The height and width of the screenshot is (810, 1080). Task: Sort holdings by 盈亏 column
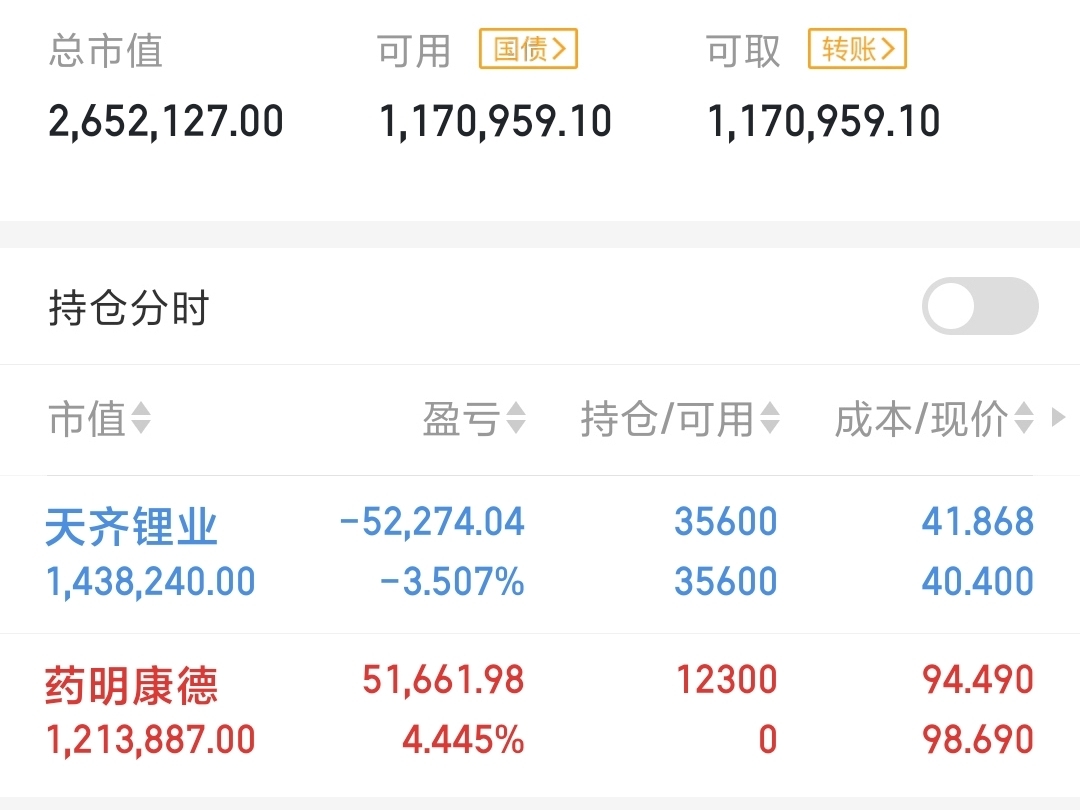pyautogui.click(x=475, y=418)
